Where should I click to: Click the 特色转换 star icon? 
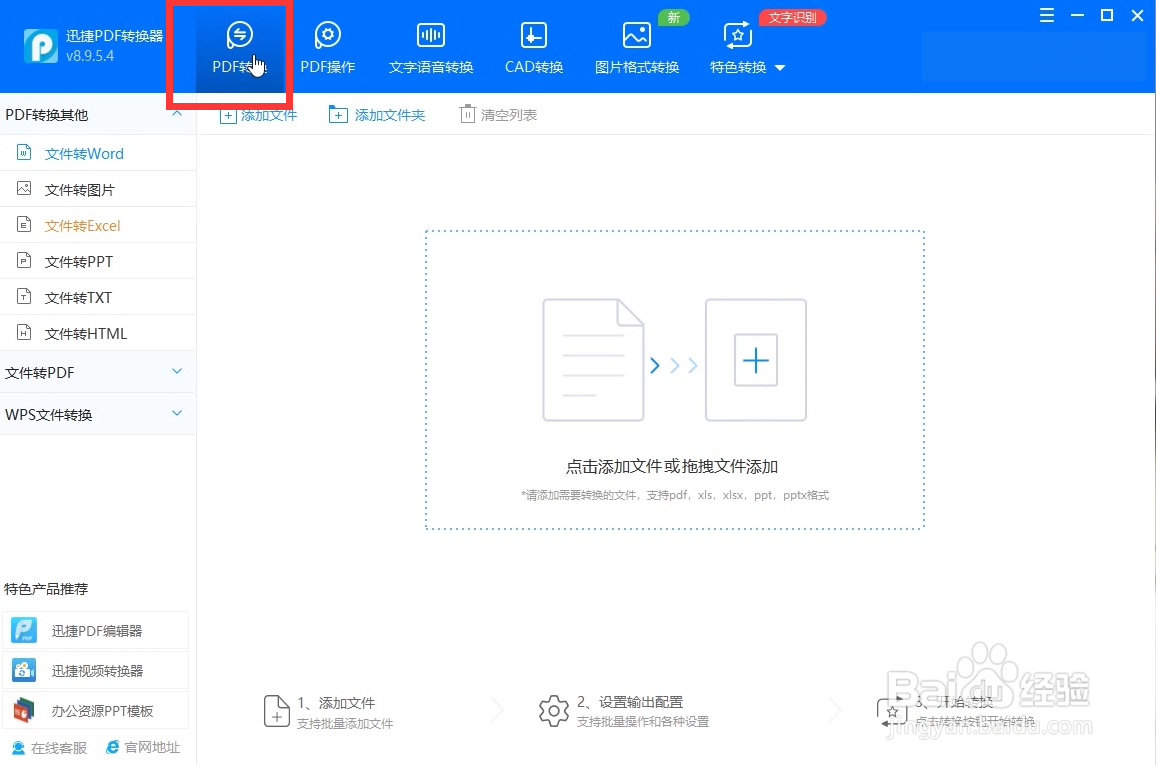pyautogui.click(x=738, y=35)
